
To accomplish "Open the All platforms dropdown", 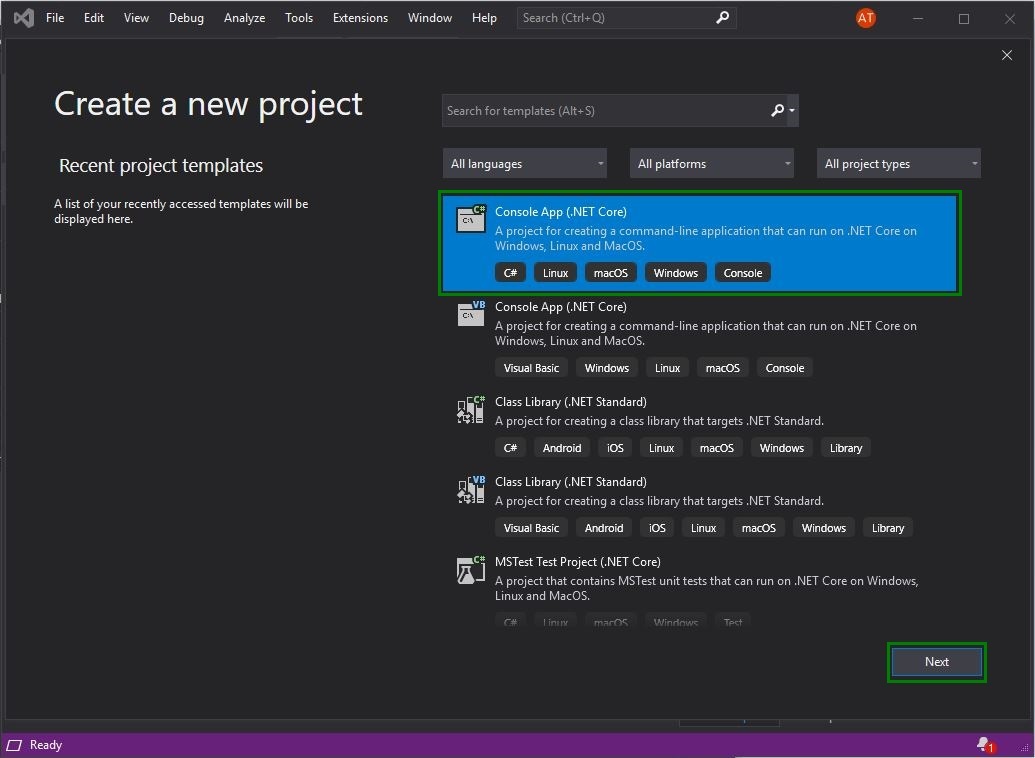I will [x=712, y=164].
